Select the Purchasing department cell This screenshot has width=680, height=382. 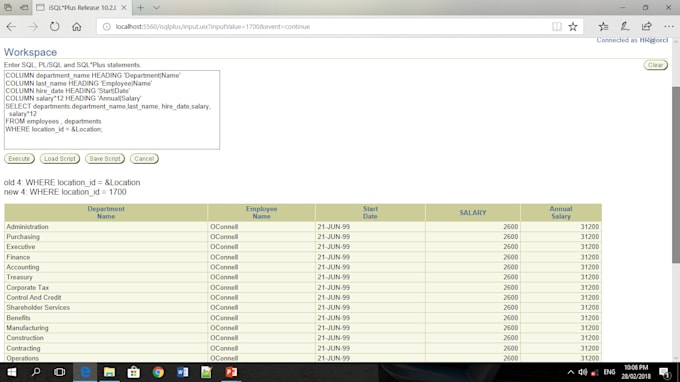tap(106, 237)
